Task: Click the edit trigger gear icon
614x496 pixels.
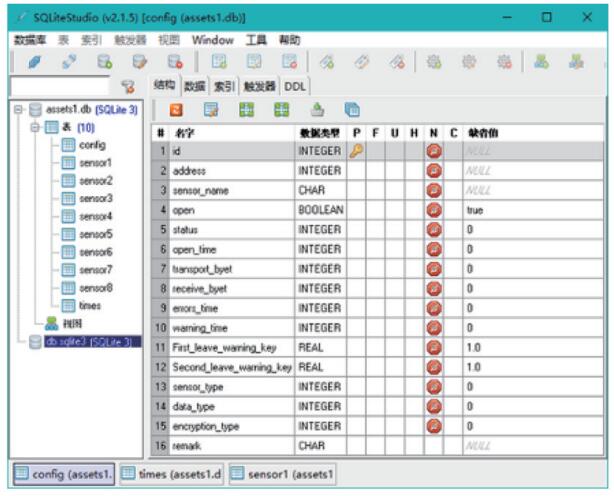Action: [469, 62]
